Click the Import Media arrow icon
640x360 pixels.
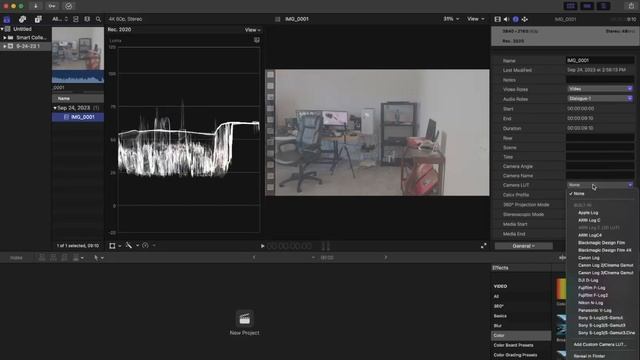pos(36,6)
